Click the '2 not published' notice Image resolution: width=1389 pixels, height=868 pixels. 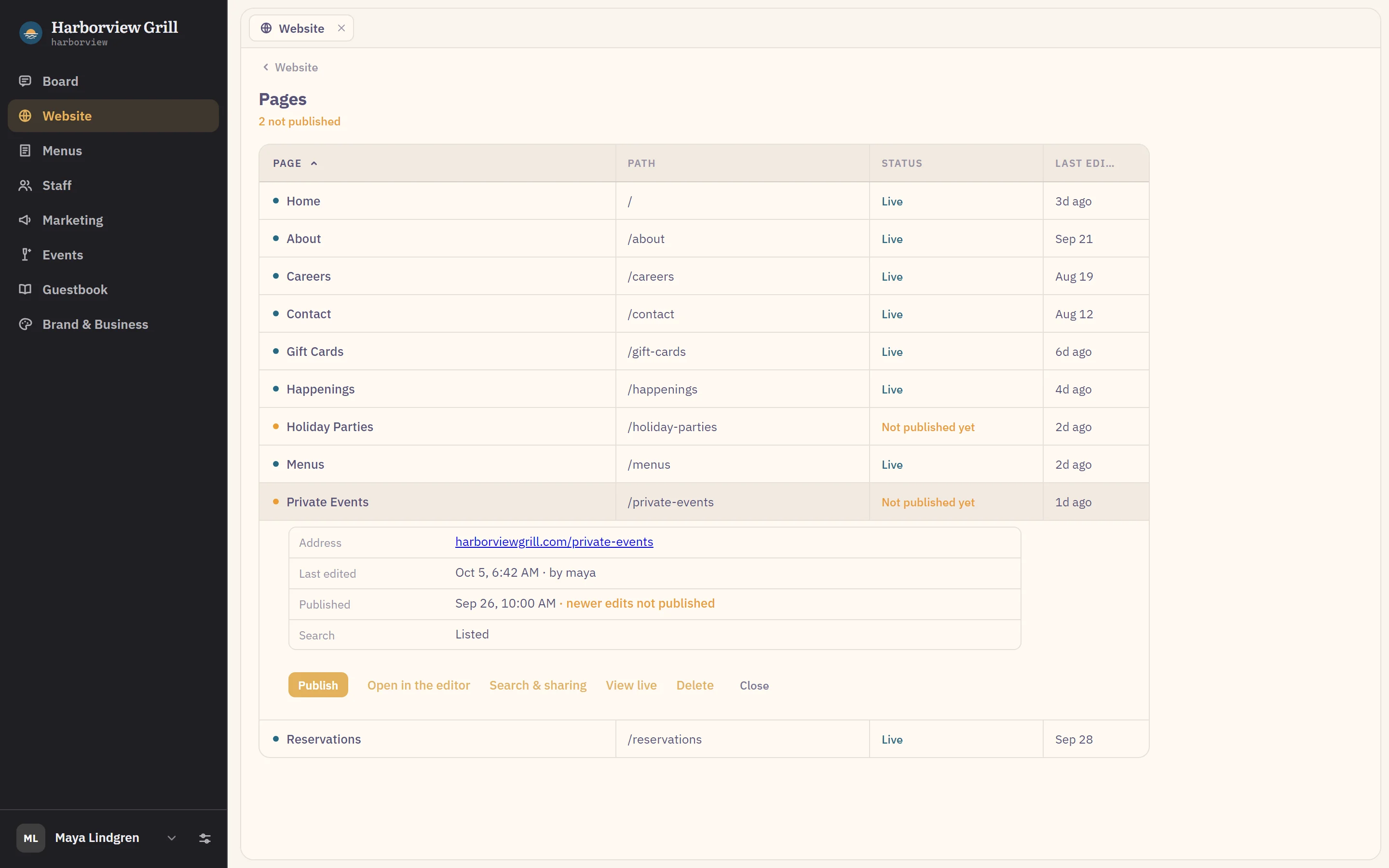(x=299, y=121)
